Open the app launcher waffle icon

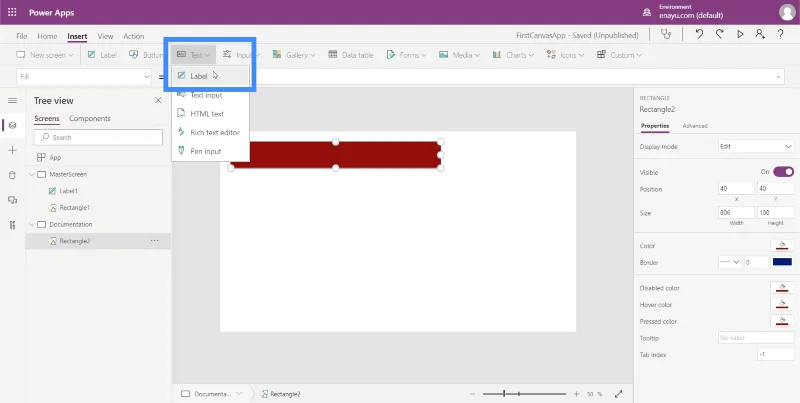[x=12, y=12]
